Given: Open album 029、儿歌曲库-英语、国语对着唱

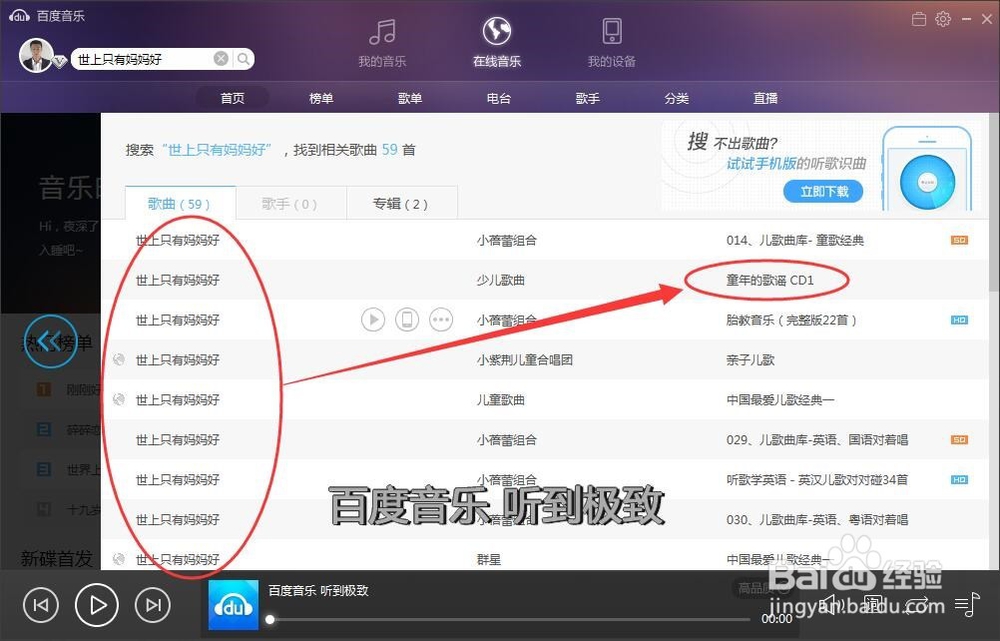Looking at the screenshot, I should coord(817,439).
